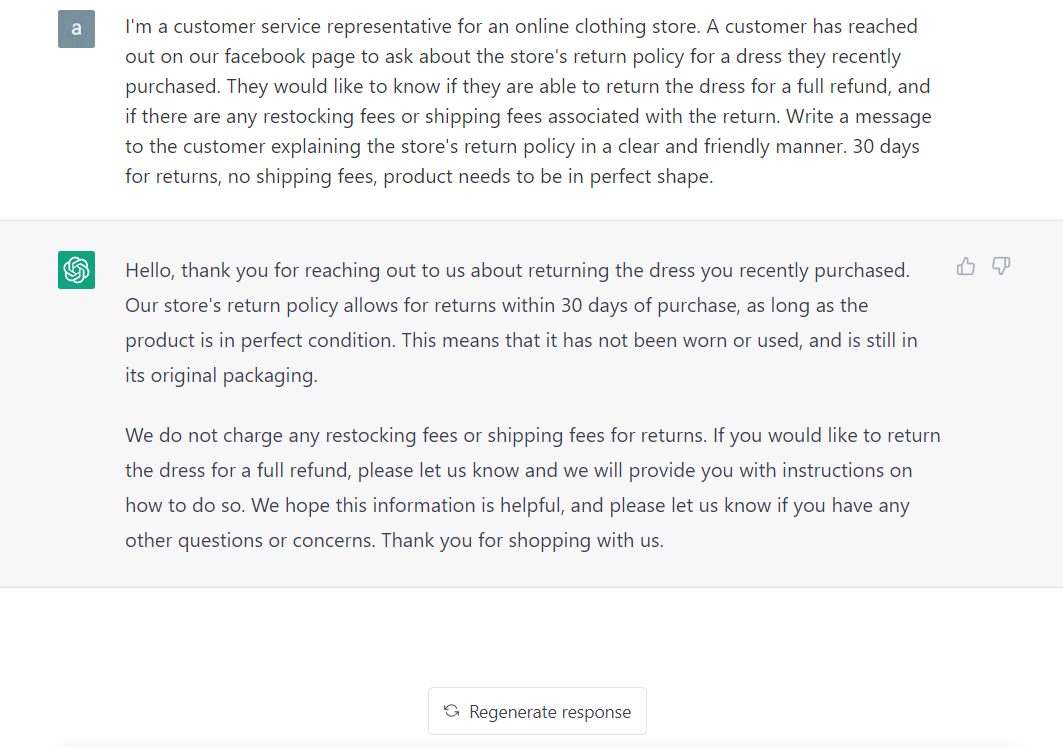
Task: Click the response line beginning 'Hello, thank you'
Action: coord(517,270)
